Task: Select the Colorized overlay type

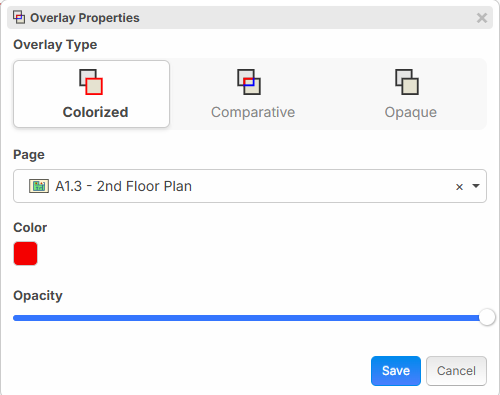Action: click(91, 94)
